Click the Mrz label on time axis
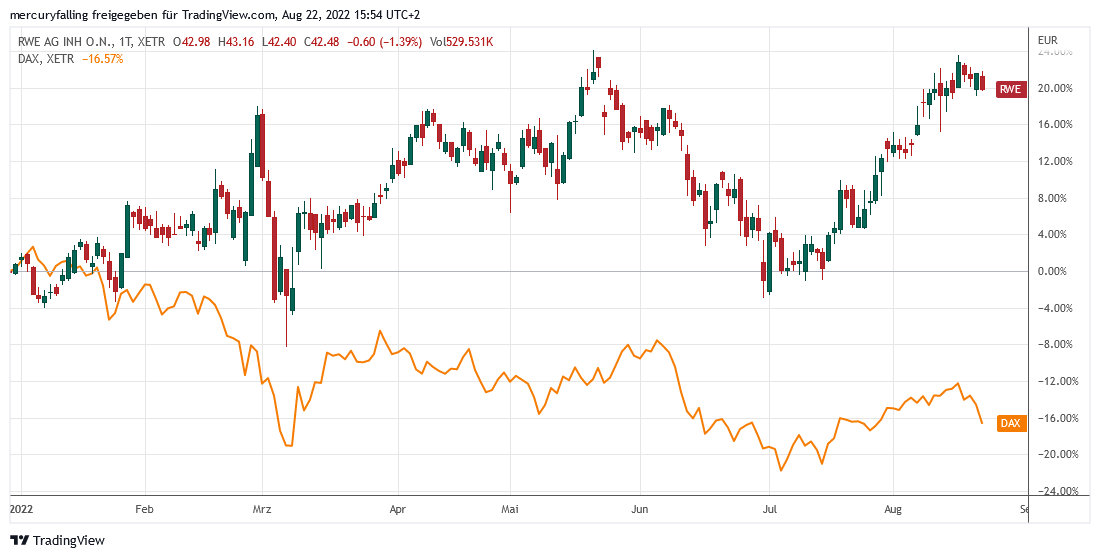 [x=262, y=508]
